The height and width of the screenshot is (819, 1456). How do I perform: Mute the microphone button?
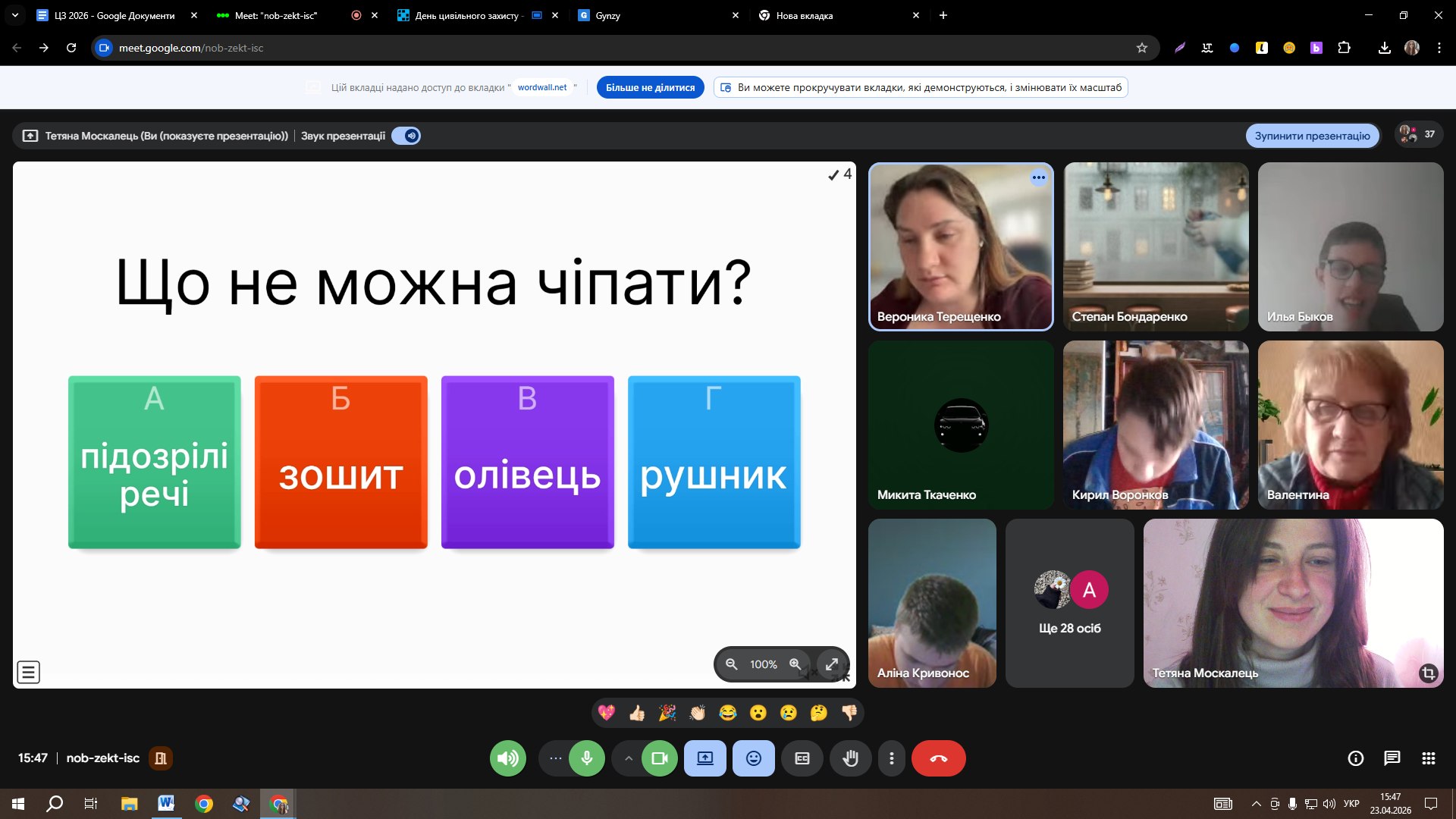pos(586,758)
